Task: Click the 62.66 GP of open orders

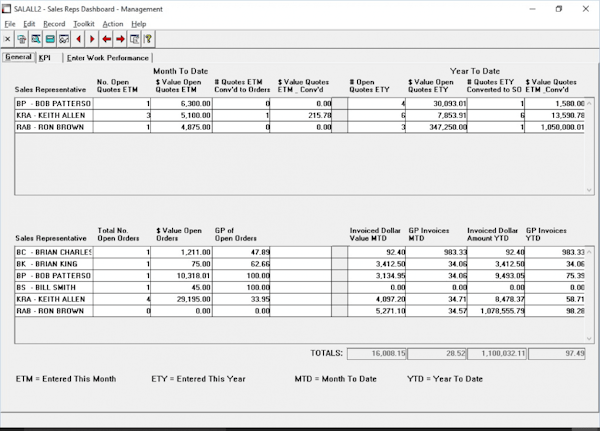Action: [x=241, y=264]
